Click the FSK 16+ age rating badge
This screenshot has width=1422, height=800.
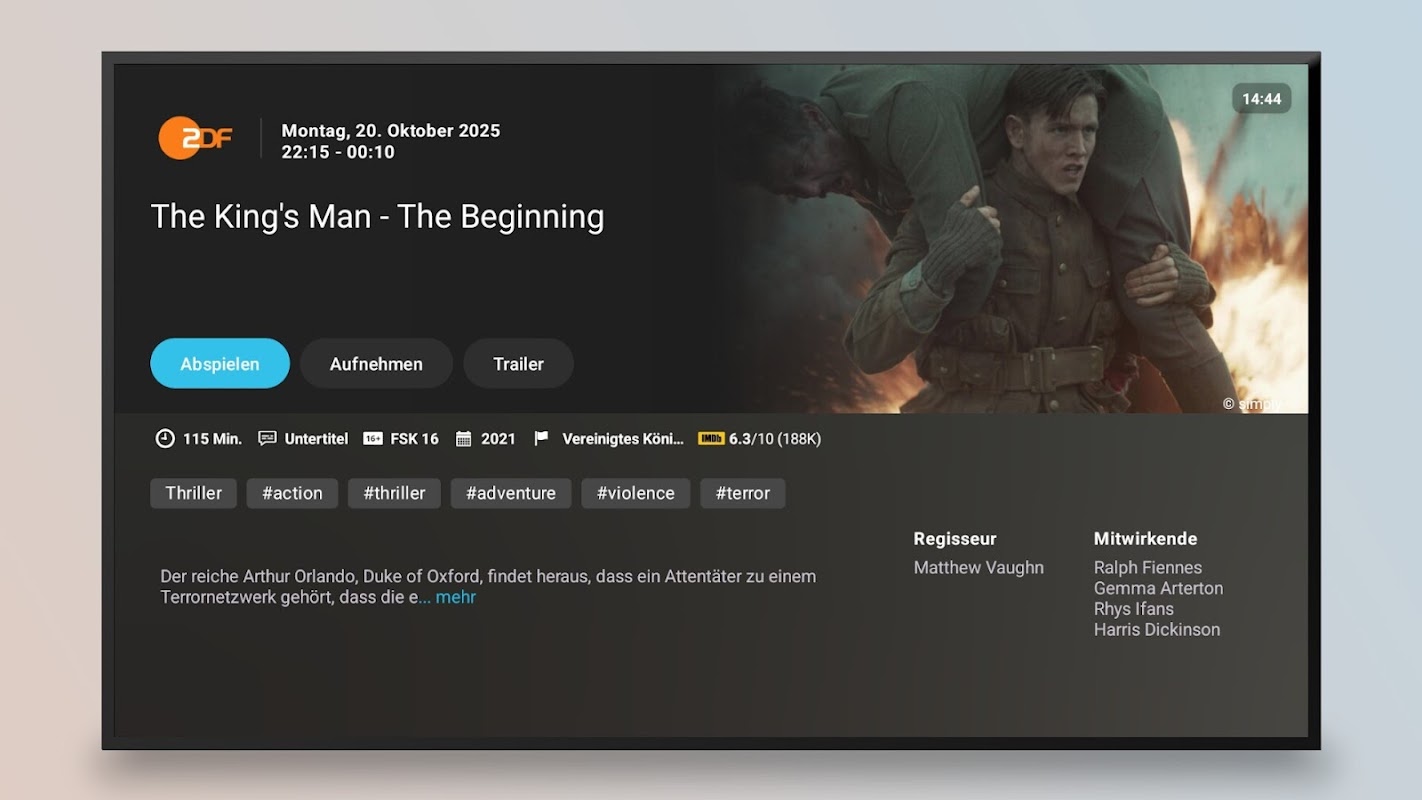point(372,438)
